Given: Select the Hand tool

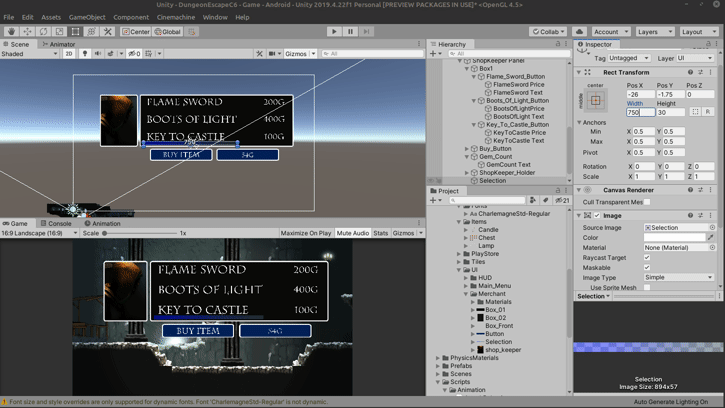Looking at the screenshot, I should (12, 31).
